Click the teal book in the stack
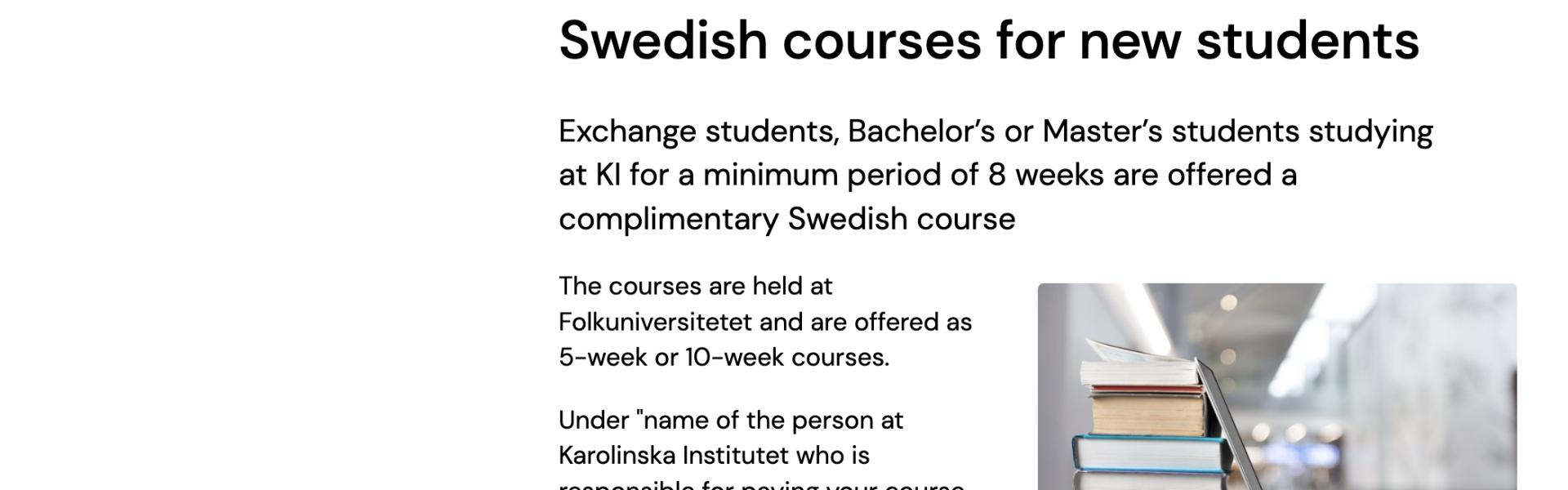The image size is (1568, 490). (x=1151, y=453)
